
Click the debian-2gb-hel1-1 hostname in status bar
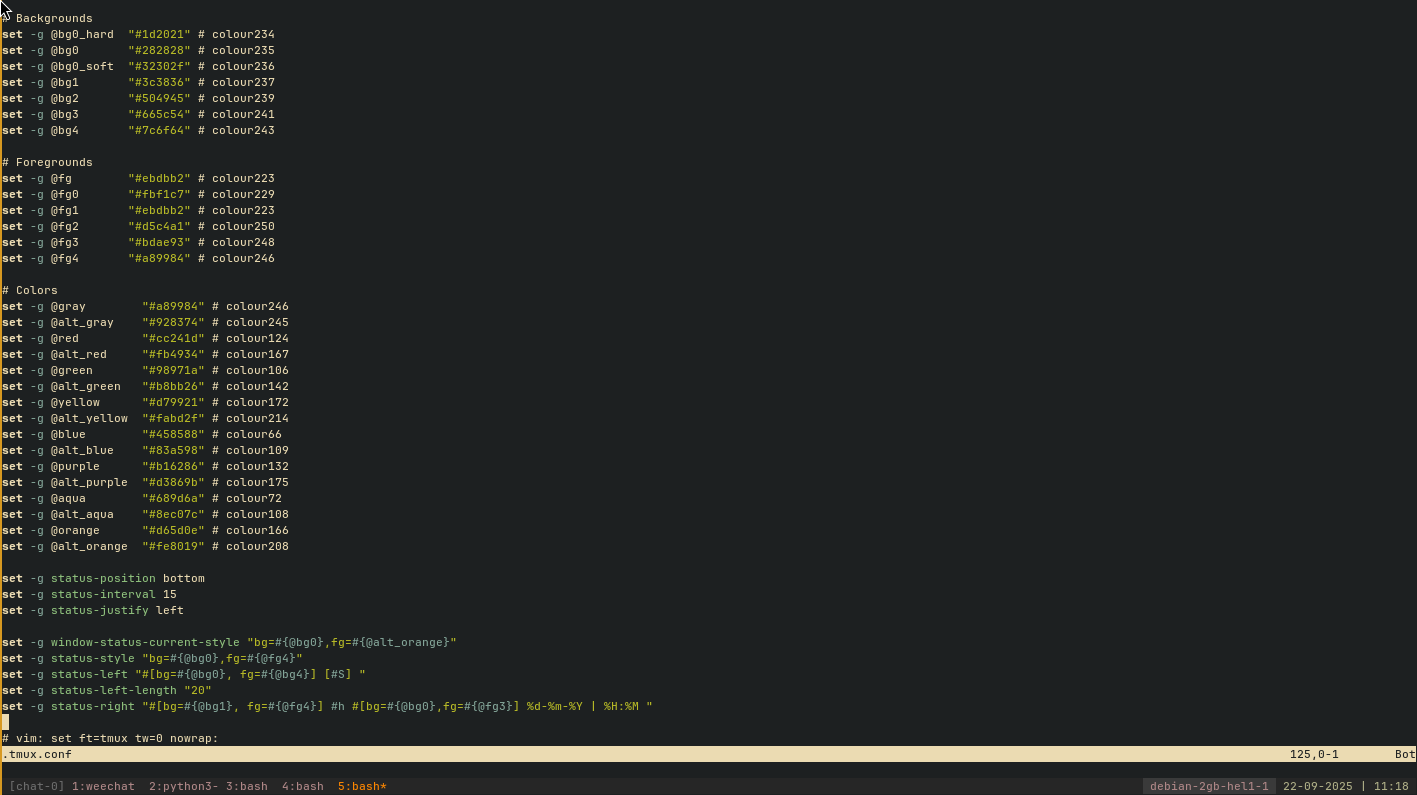1208,787
